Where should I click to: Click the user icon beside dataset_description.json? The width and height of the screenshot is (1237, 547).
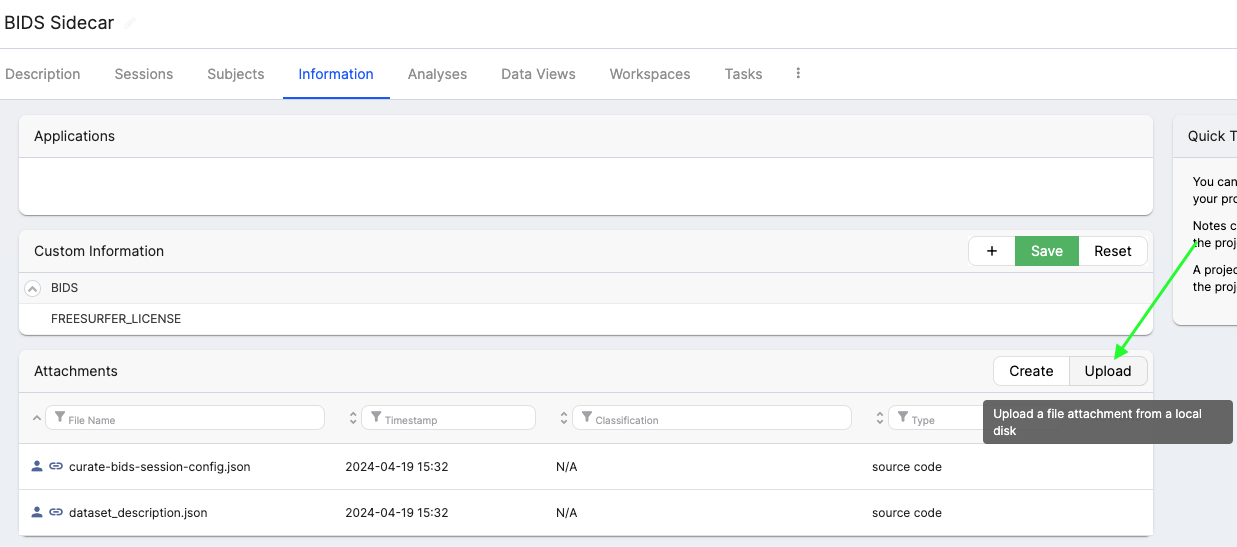[x=38, y=512]
